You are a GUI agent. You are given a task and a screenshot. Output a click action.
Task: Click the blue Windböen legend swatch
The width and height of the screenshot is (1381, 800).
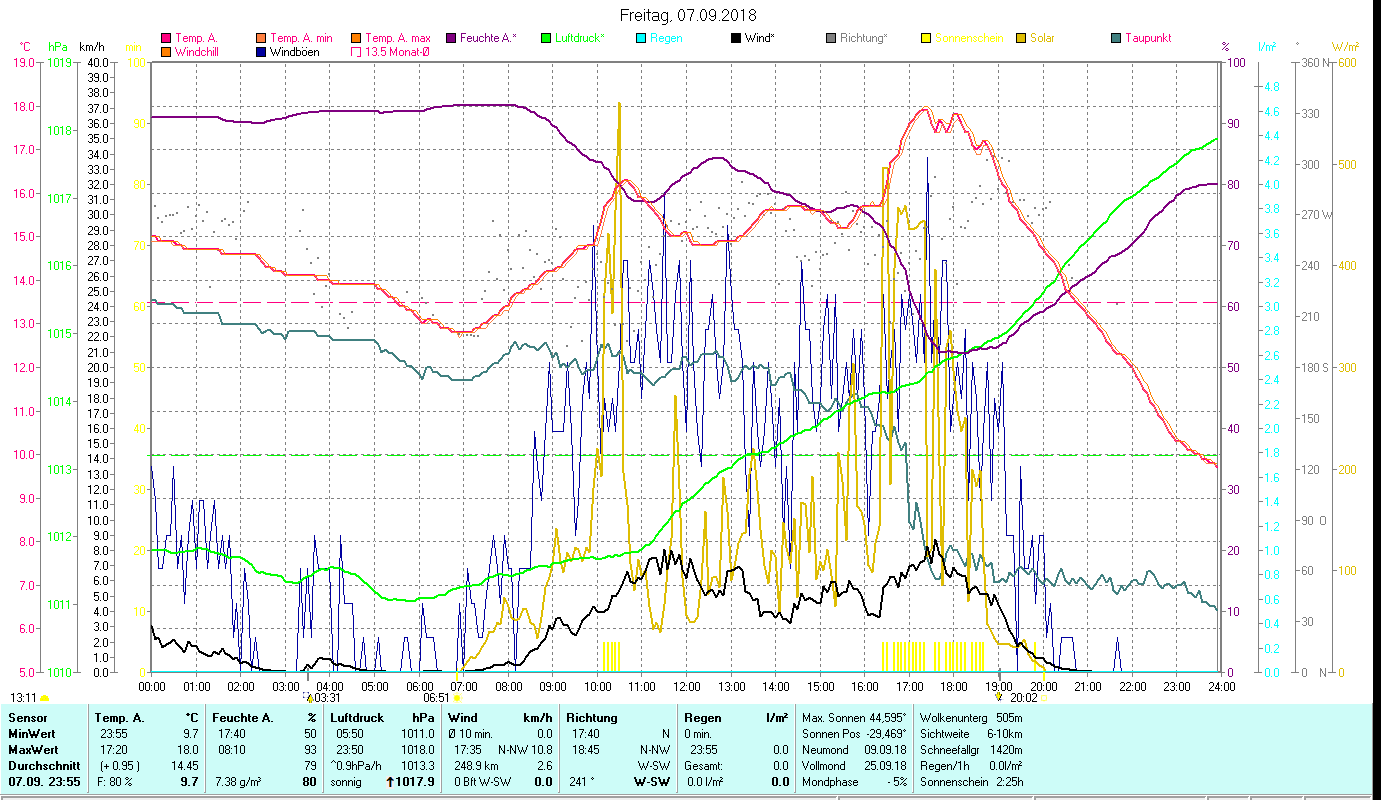[262, 51]
